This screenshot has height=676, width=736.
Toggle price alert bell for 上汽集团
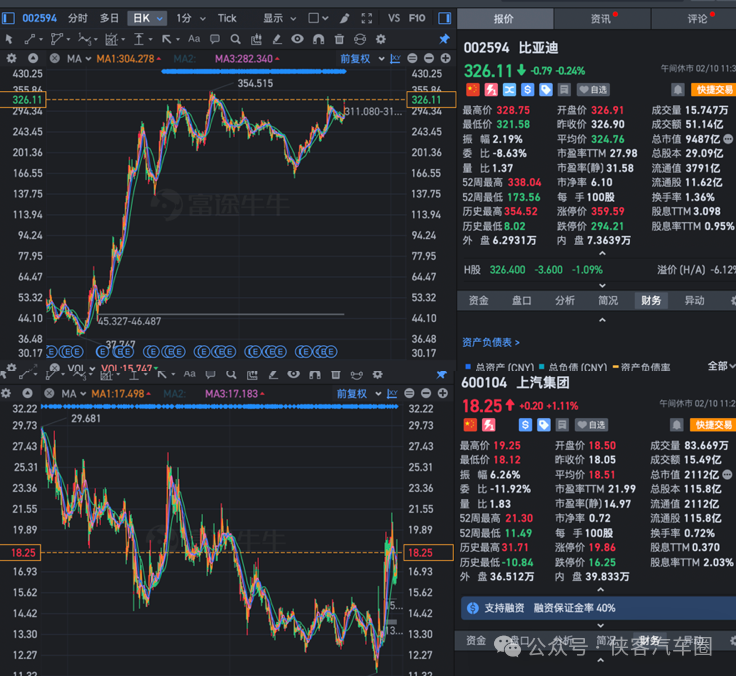pos(676,425)
